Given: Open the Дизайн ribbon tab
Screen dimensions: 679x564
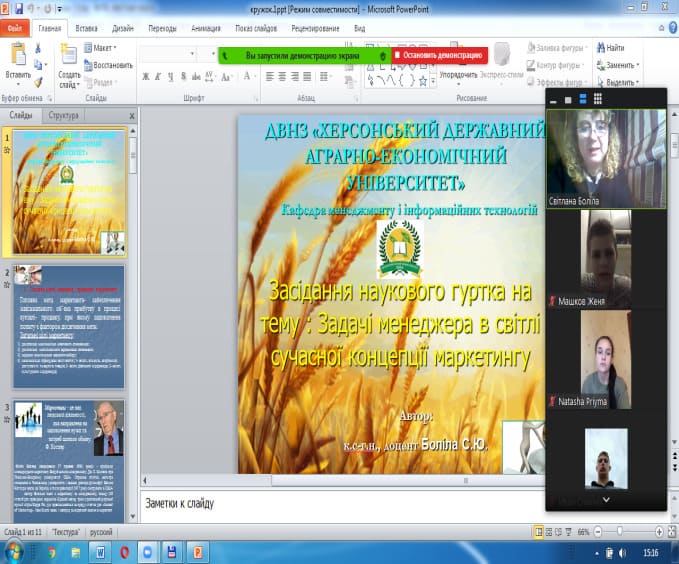Looking at the screenshot, I should [x=123, y=28].
